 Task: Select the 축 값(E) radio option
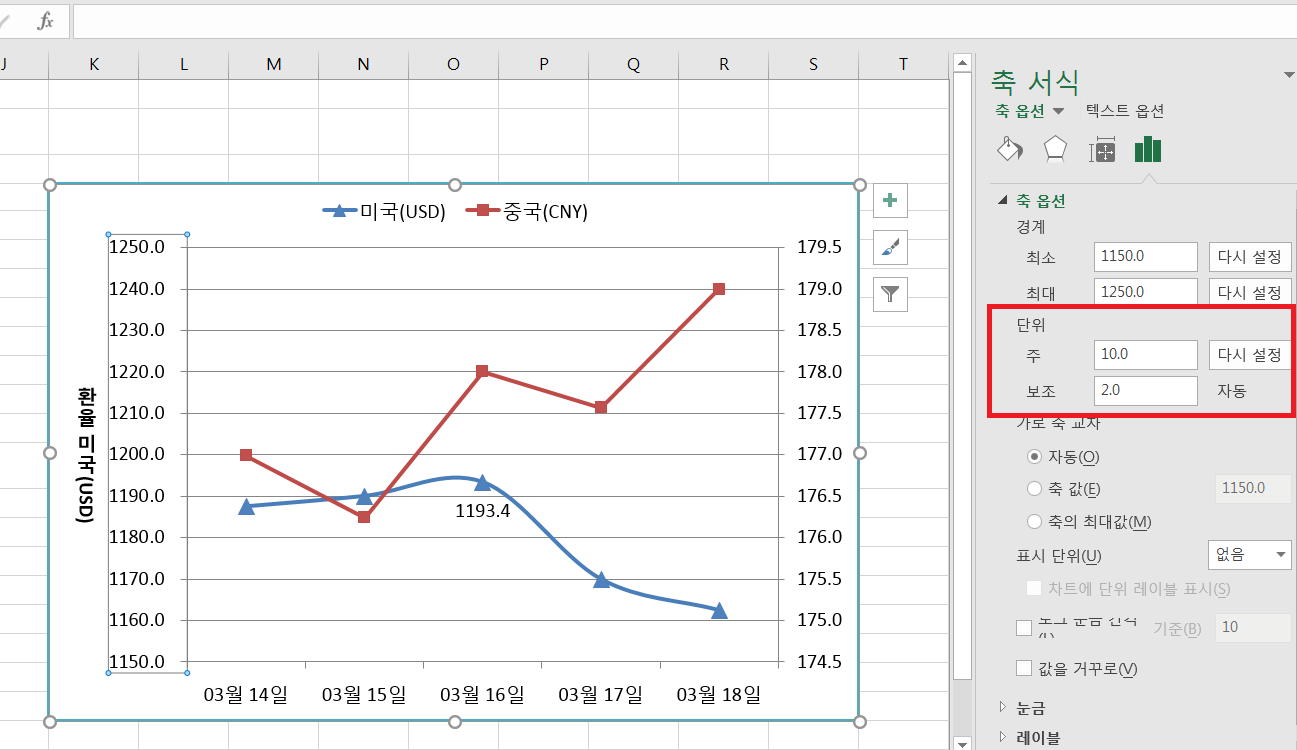point(1035,489)
